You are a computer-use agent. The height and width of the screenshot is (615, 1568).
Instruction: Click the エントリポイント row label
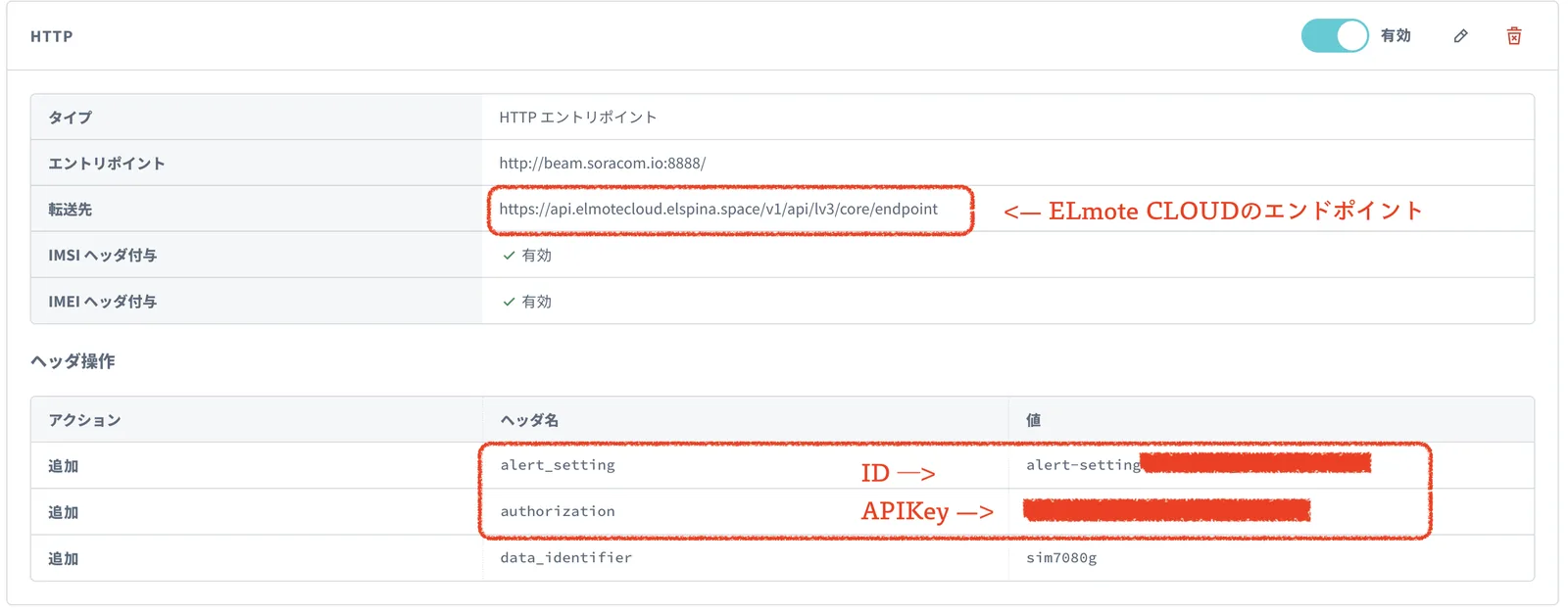[107, 164]
